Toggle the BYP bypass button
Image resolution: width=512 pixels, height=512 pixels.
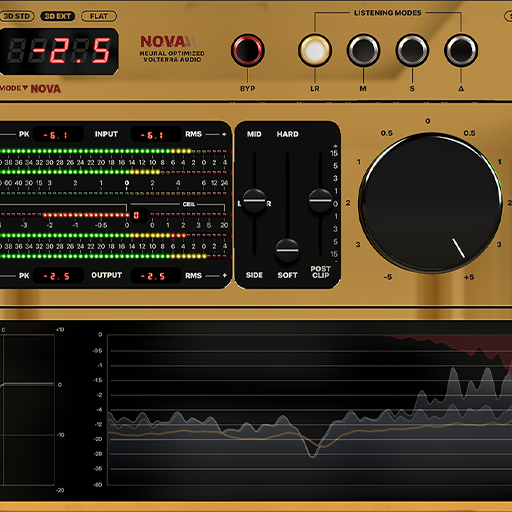tap(248, 50)
